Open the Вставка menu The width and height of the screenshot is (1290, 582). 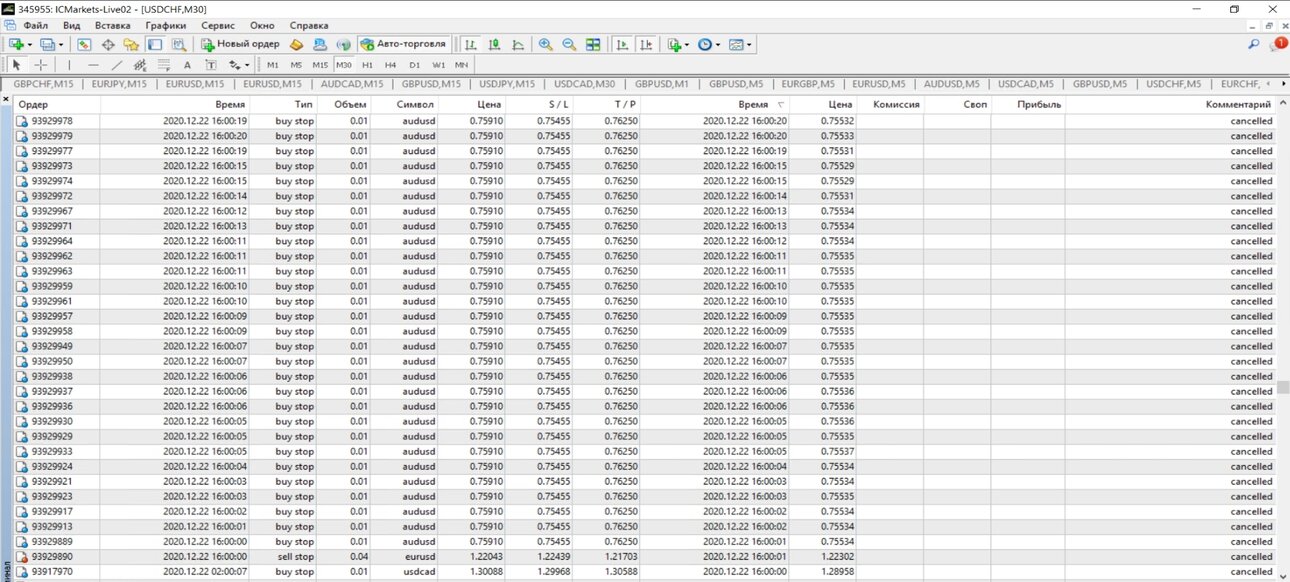pos(112,25)
